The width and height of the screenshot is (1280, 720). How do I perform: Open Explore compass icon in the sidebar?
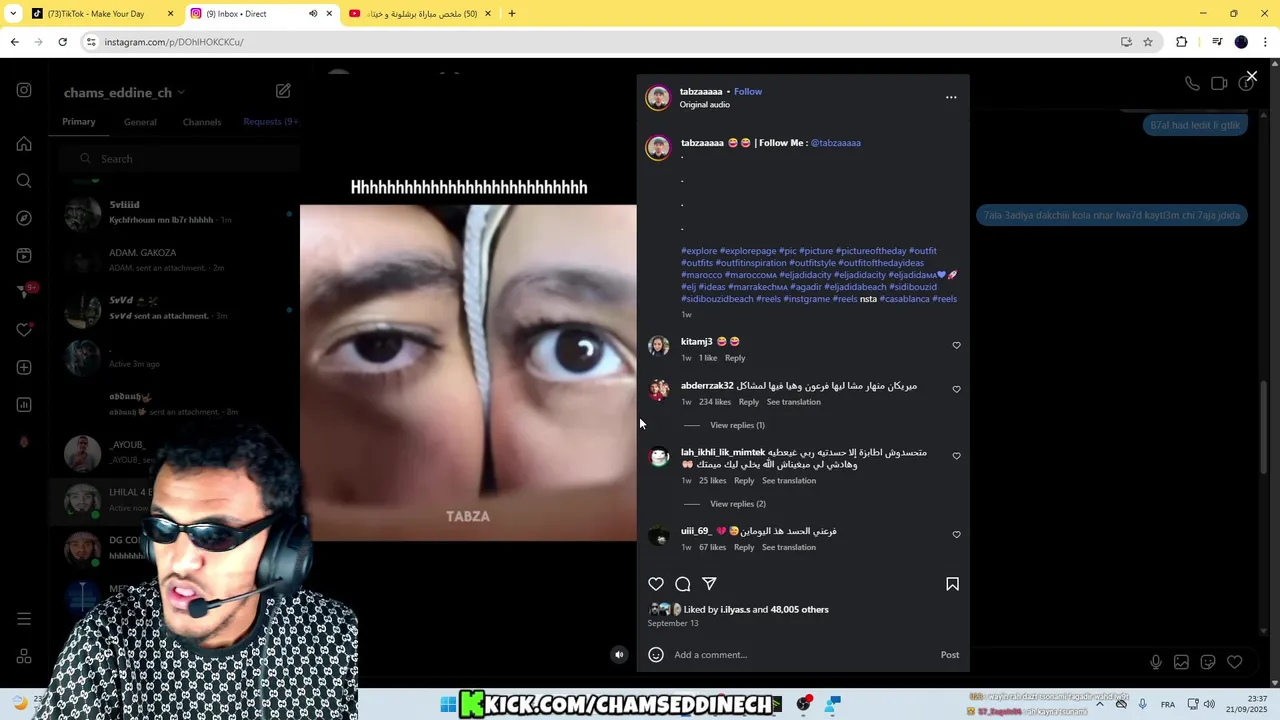24,218
